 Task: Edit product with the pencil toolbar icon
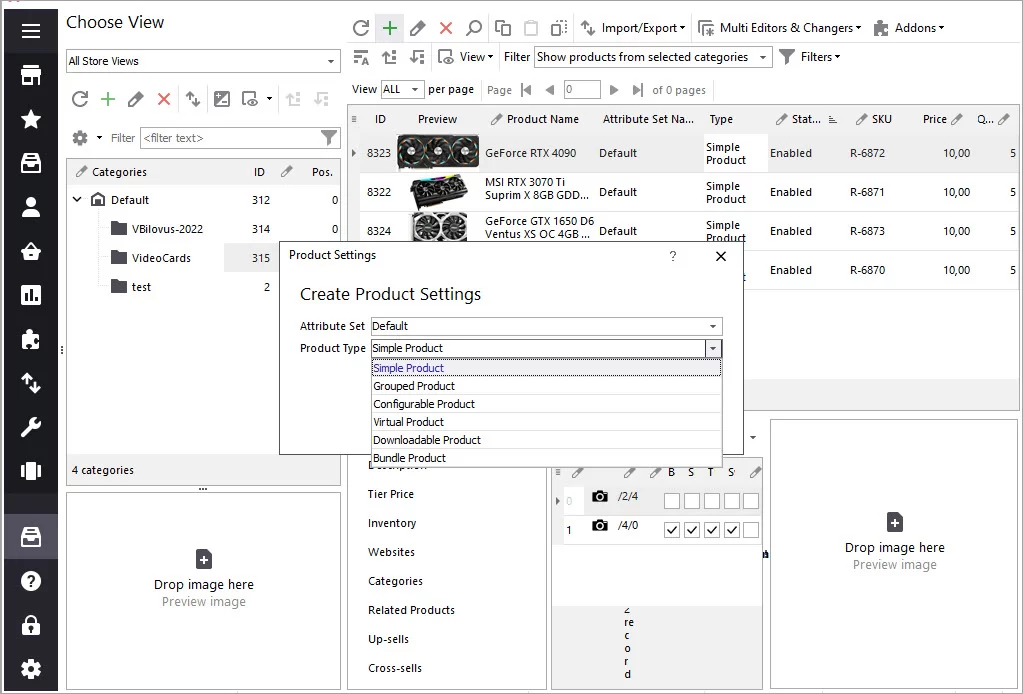click(418, 28)
